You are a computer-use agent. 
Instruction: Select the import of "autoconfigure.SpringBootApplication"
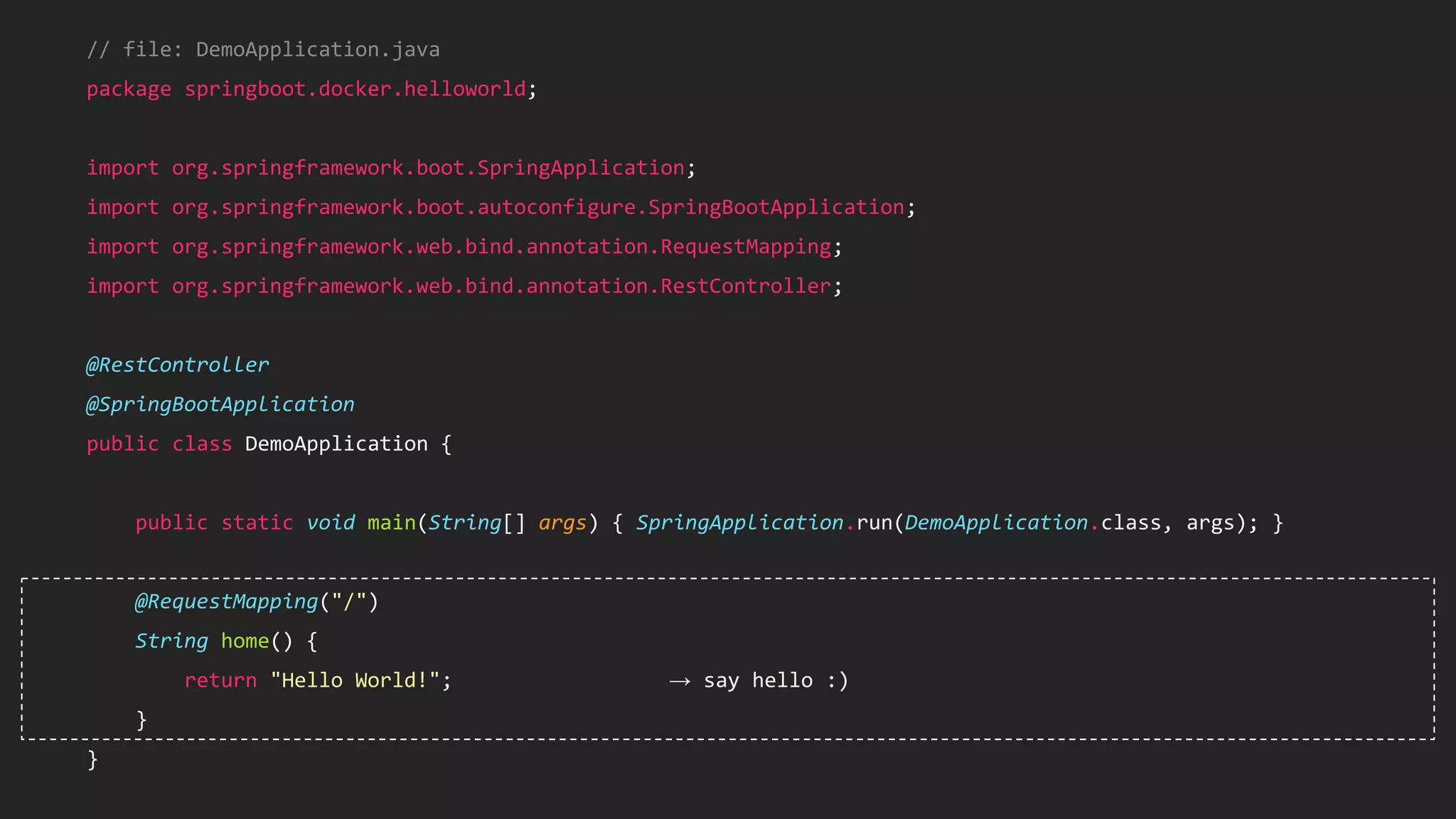501,208
